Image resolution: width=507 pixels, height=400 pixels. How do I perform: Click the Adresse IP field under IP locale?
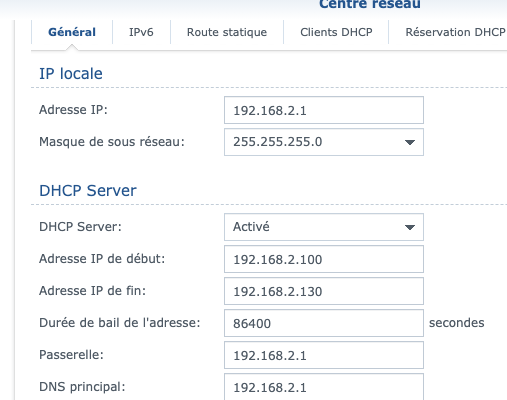pyautogui.click(x=324, y=110)
